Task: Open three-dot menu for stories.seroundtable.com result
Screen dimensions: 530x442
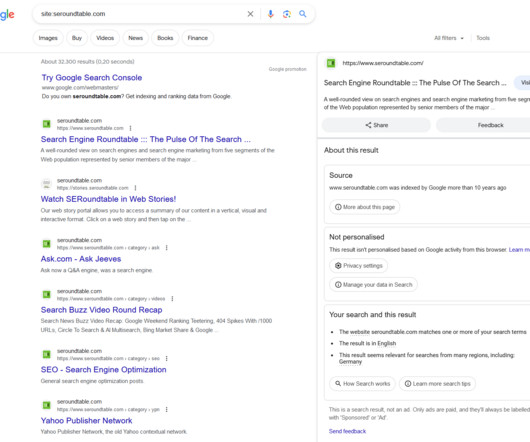Action: [x=135, y=188]
